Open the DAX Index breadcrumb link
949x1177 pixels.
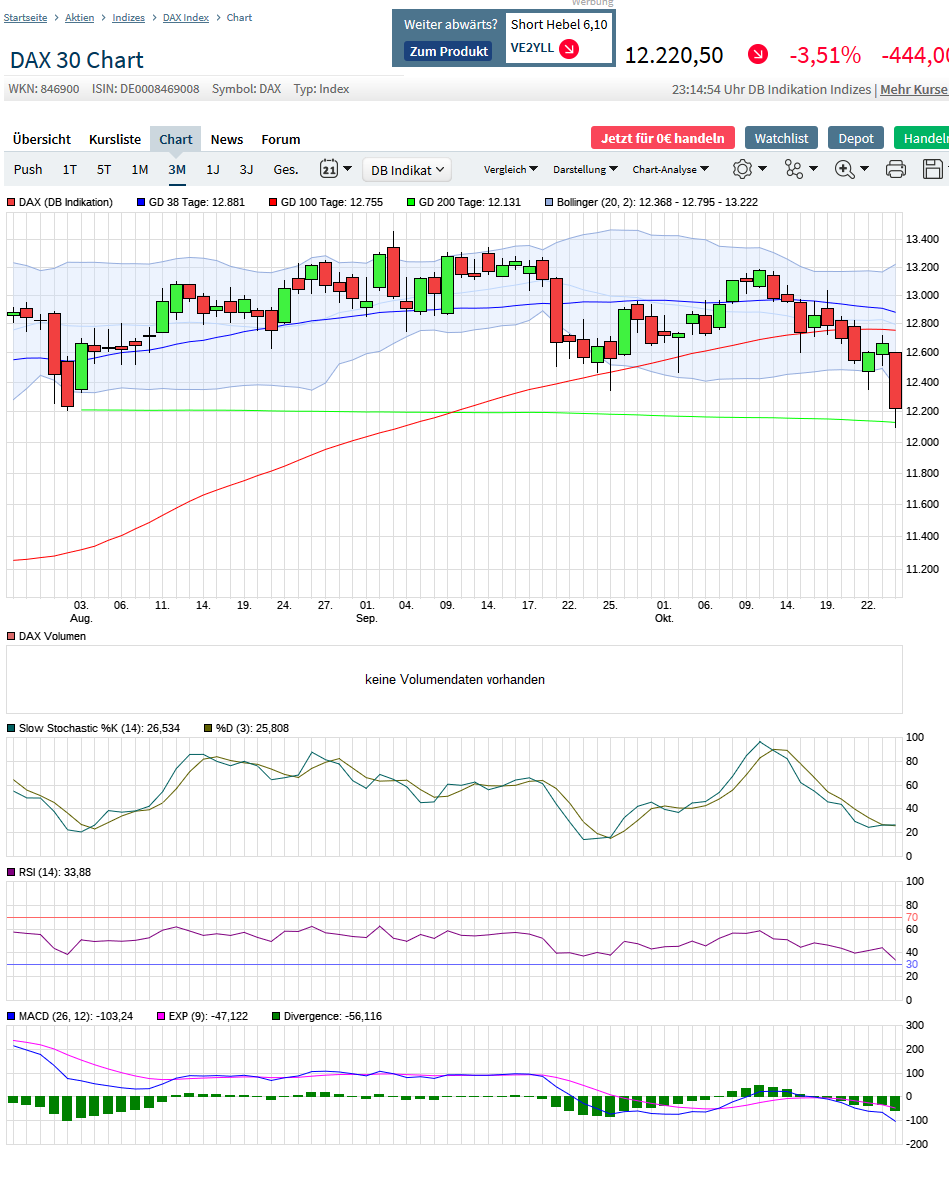click(185, 17)
